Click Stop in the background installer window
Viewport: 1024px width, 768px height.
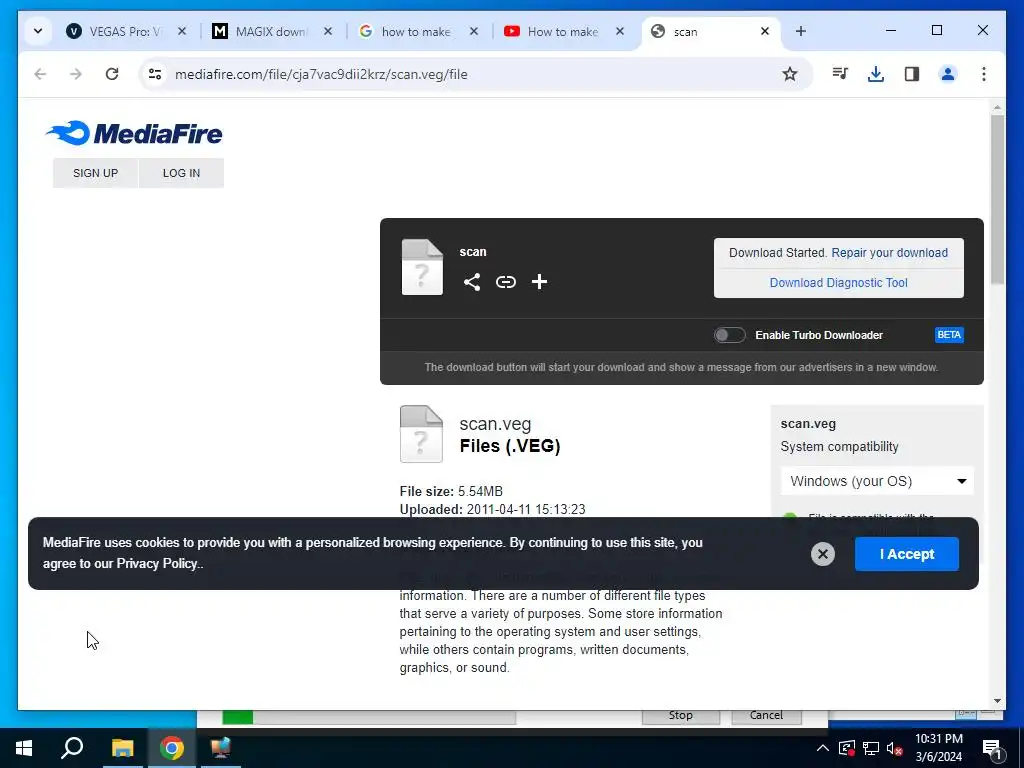point(680,716)
